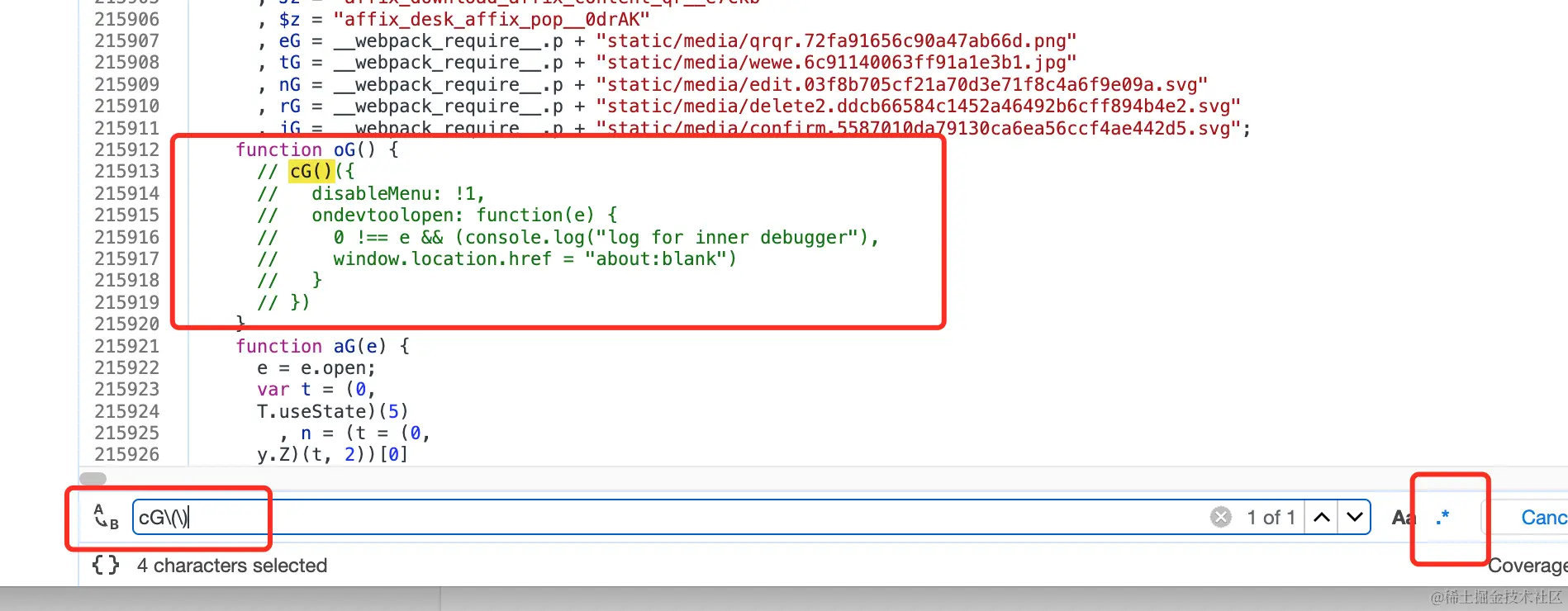Image resolution: width=1568 pixels, height=611 pixels.
Task: Click the qrqr.72fa91656c90a47ab66d.png path string
Action: 836,40
